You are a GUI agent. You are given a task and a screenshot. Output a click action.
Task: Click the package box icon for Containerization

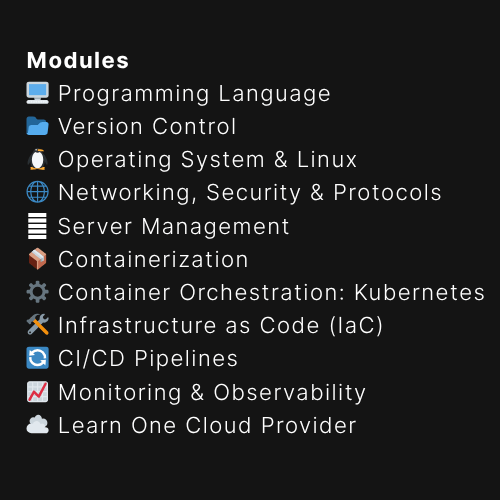coord(38,259)
